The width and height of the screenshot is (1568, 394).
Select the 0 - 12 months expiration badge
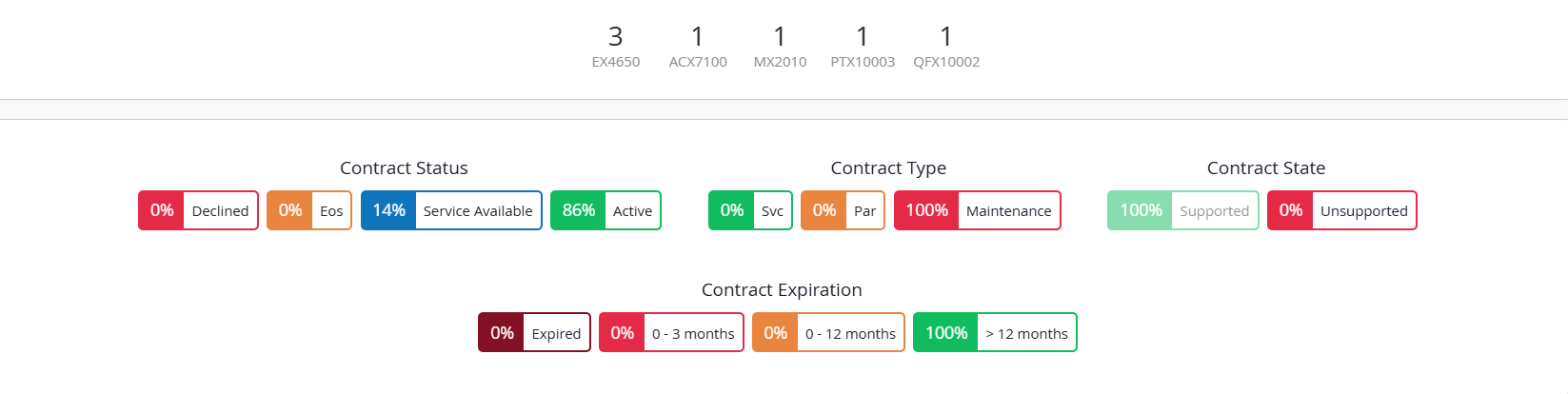[x=828, y=332]
